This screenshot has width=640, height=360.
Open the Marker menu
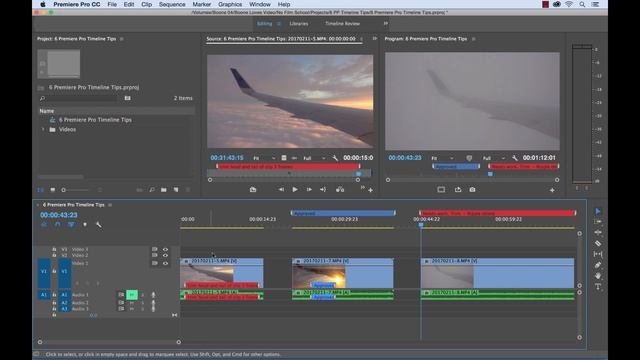[x=202, y=4]
